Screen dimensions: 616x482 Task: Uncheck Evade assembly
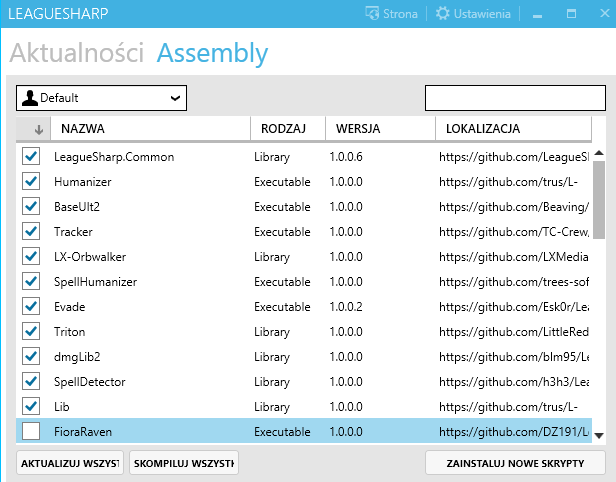pyautogui.click(x=31, y=306)
